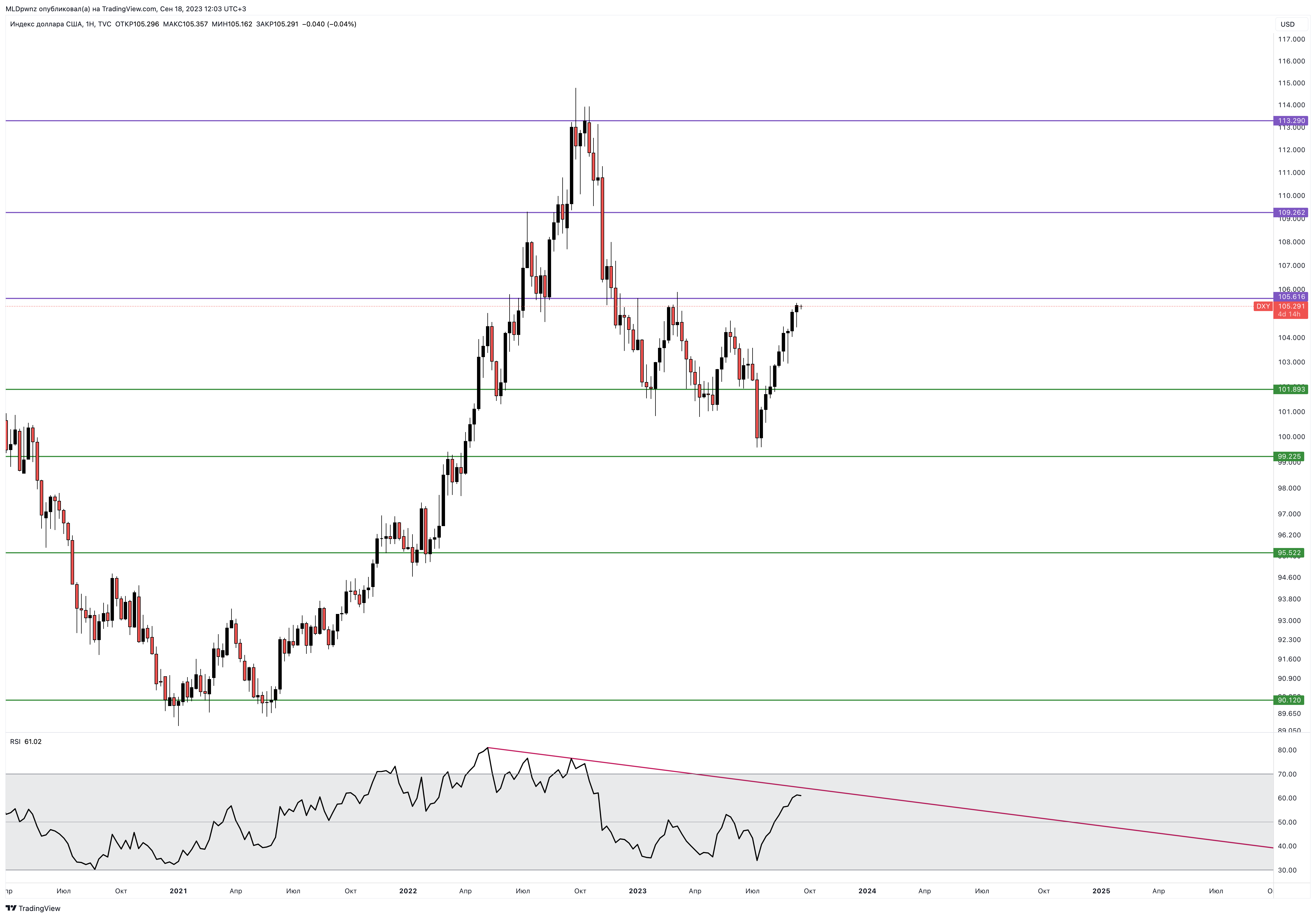The height and width of the screenshot is (918, 1316).
Task: Click the red DXY symbol tag
Action: (x=1263, y=306)
